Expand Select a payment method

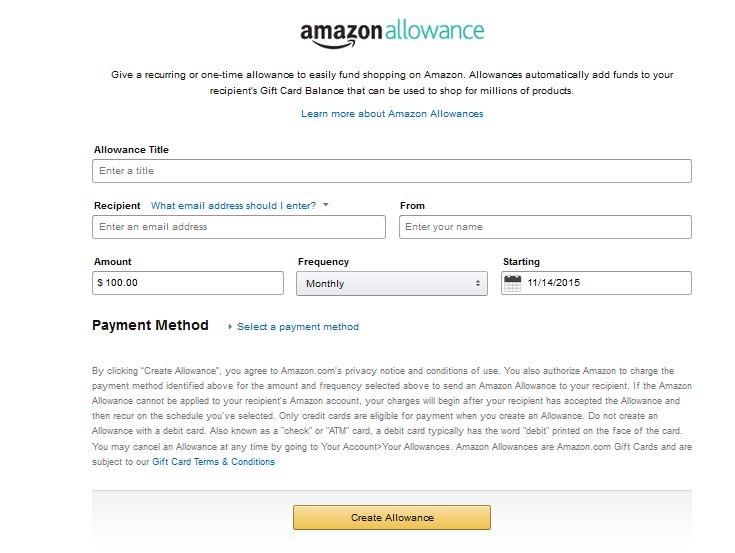298,327
